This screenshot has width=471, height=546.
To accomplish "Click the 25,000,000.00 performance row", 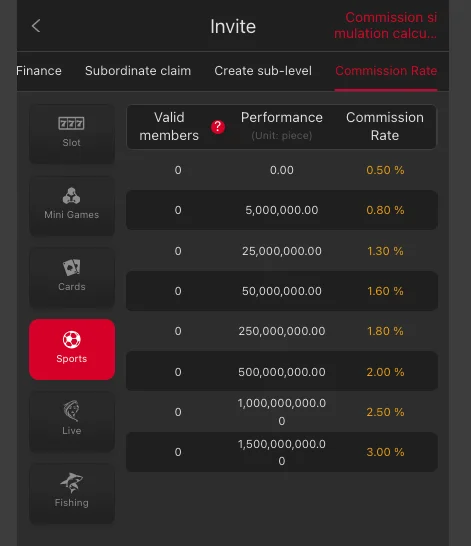I will 282,251.
